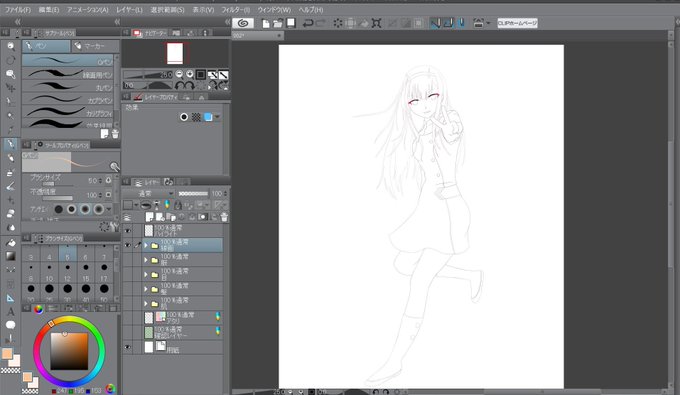The width and height of the screenshot is (680, 395).
Task: Toggle snap to grid toolbar button
Action: [461, 23]
